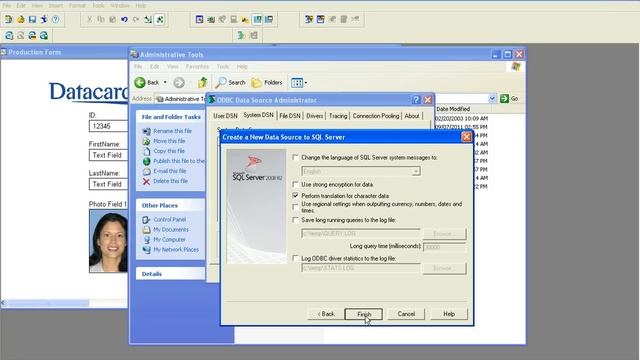Click the Copy this file link

(169, 151)
